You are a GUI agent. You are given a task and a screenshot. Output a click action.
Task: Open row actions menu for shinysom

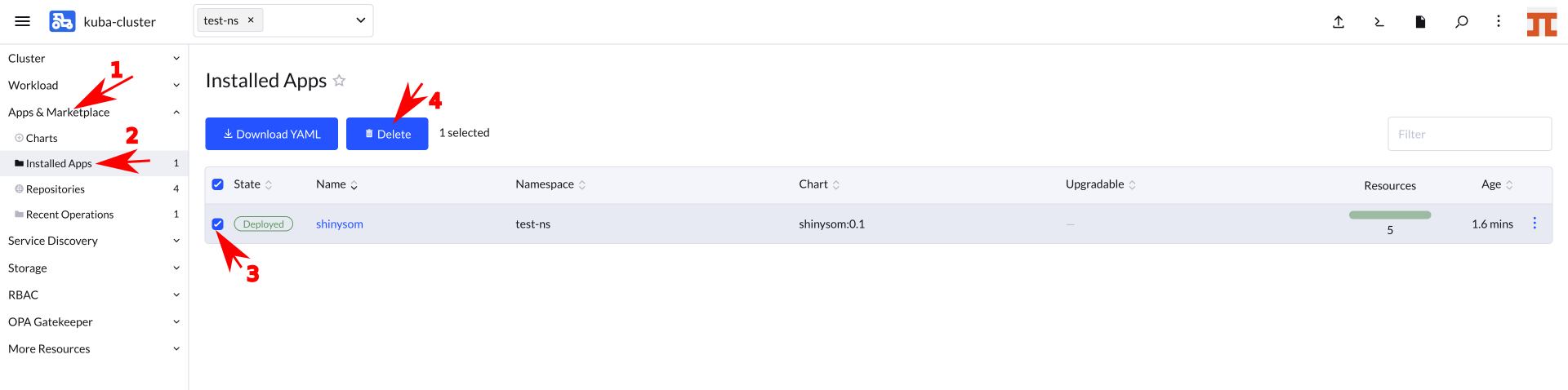[x=1535, y=224]
